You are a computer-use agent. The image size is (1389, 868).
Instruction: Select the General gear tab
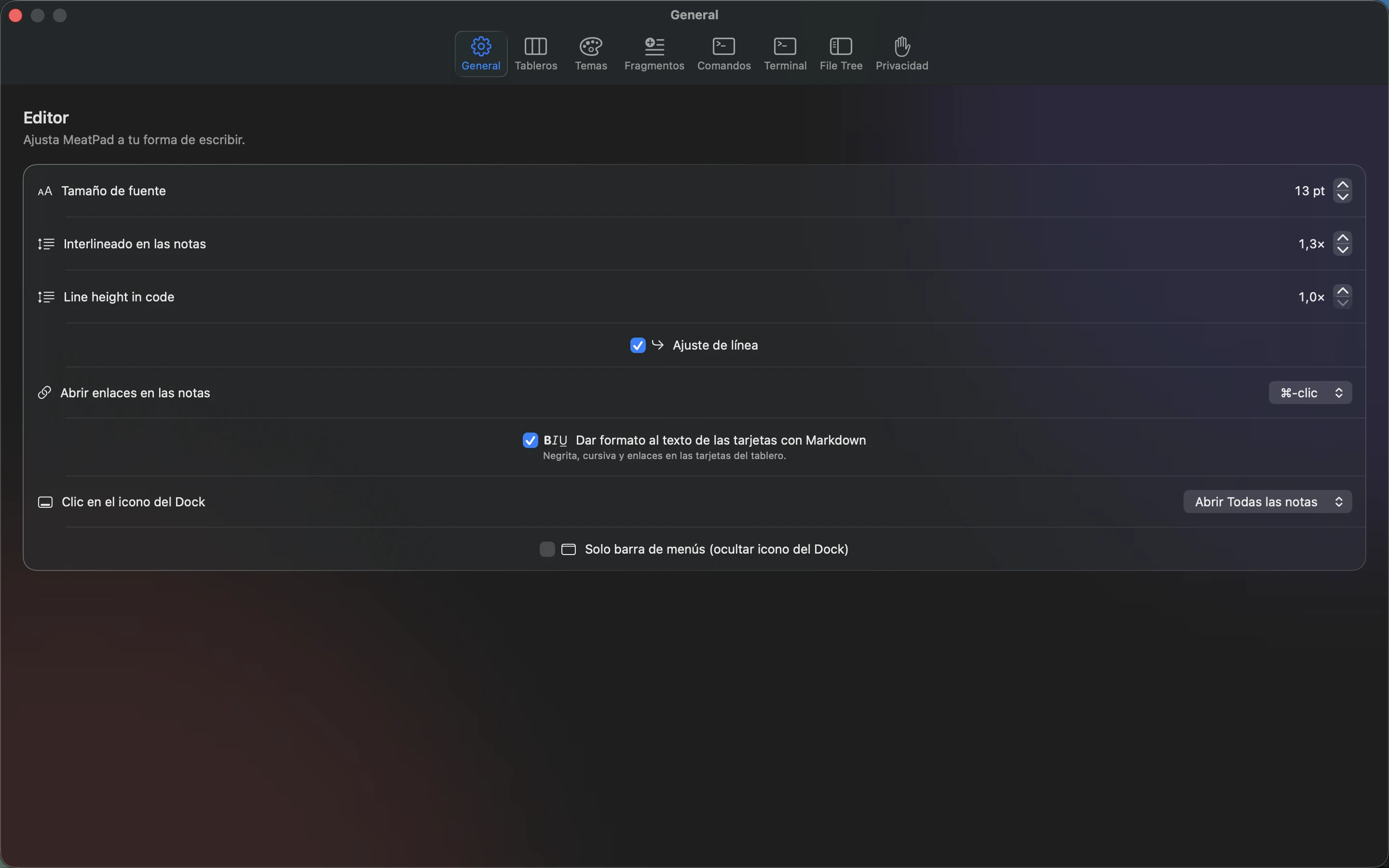click(481, 54)
